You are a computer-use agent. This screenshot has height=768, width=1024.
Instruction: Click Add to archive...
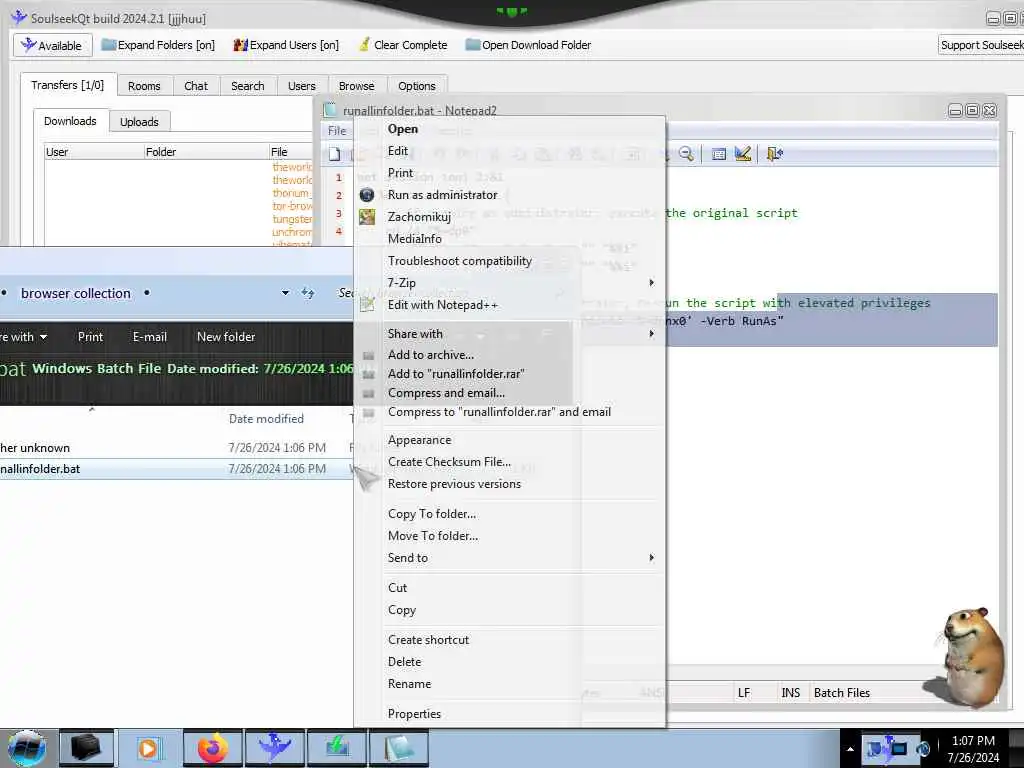pyautogui.click(x=431, y=355)
